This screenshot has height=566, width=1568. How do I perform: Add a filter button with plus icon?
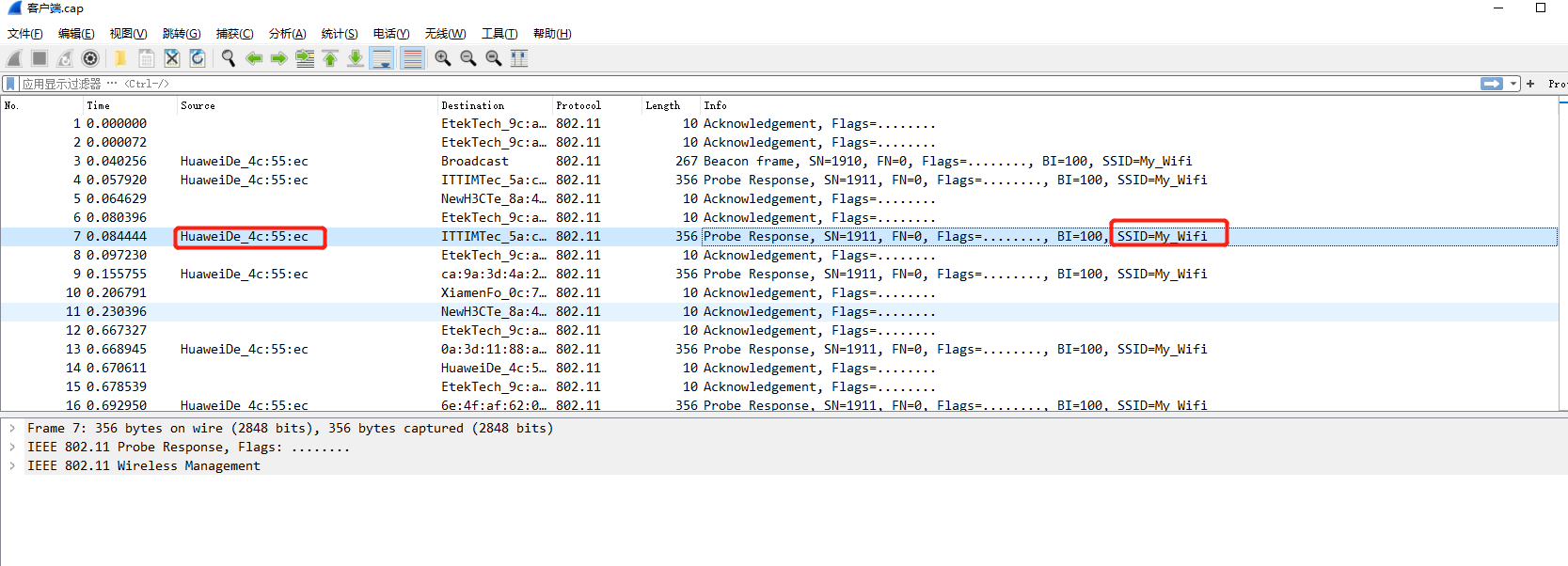coord(1530,84)
